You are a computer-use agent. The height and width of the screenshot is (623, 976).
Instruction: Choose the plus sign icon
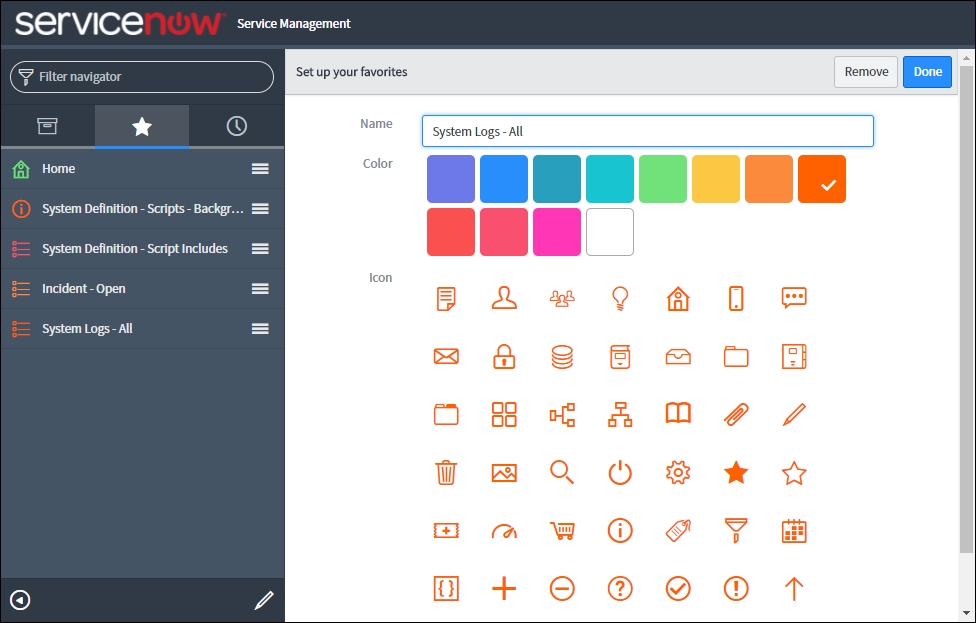504,588
